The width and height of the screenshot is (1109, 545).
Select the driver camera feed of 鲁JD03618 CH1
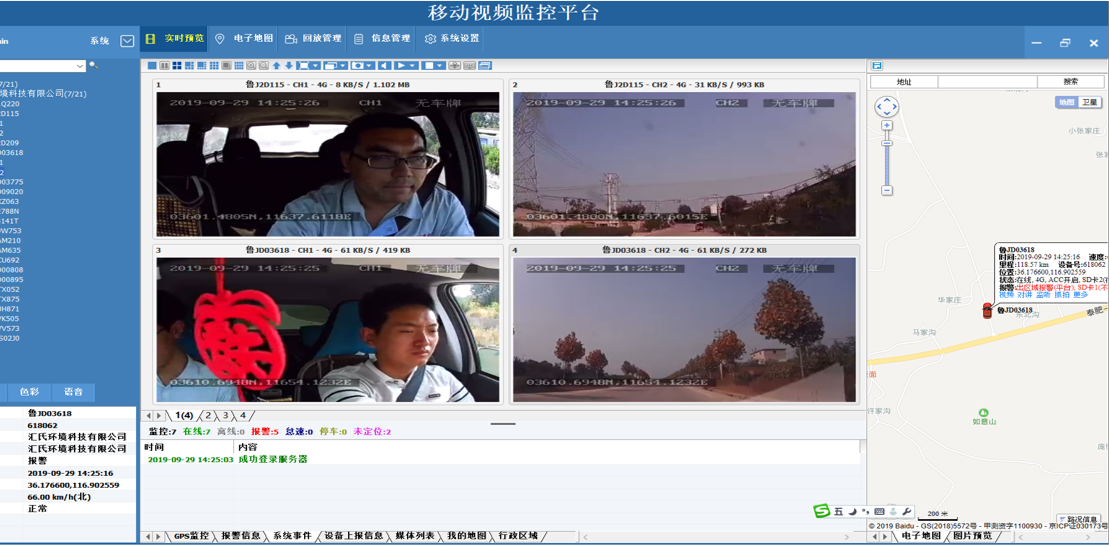point(327,330)
